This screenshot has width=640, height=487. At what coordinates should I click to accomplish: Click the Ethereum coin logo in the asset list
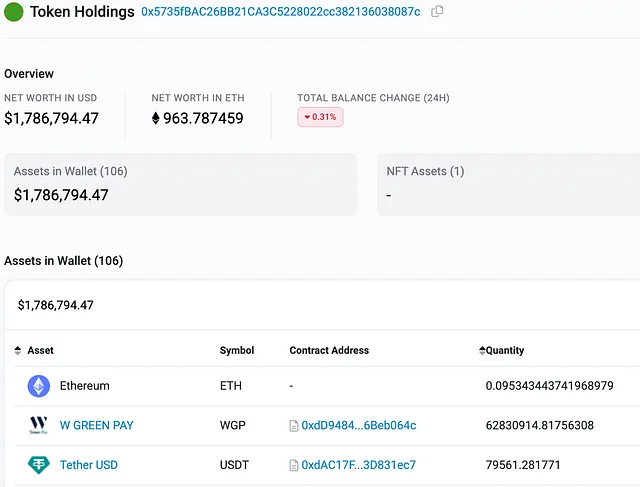coord(39,386)
